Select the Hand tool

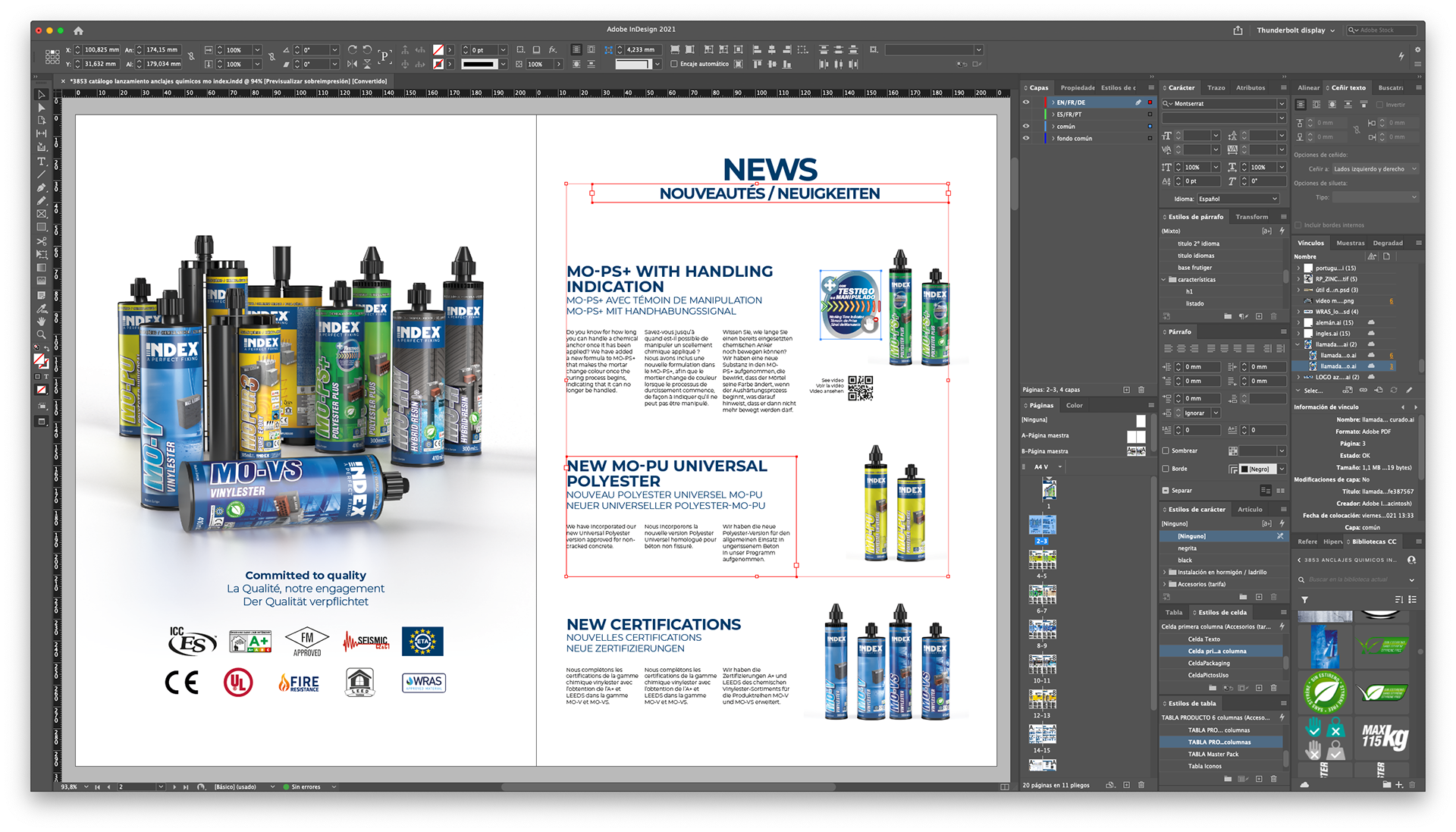click(x=42, y=322)
